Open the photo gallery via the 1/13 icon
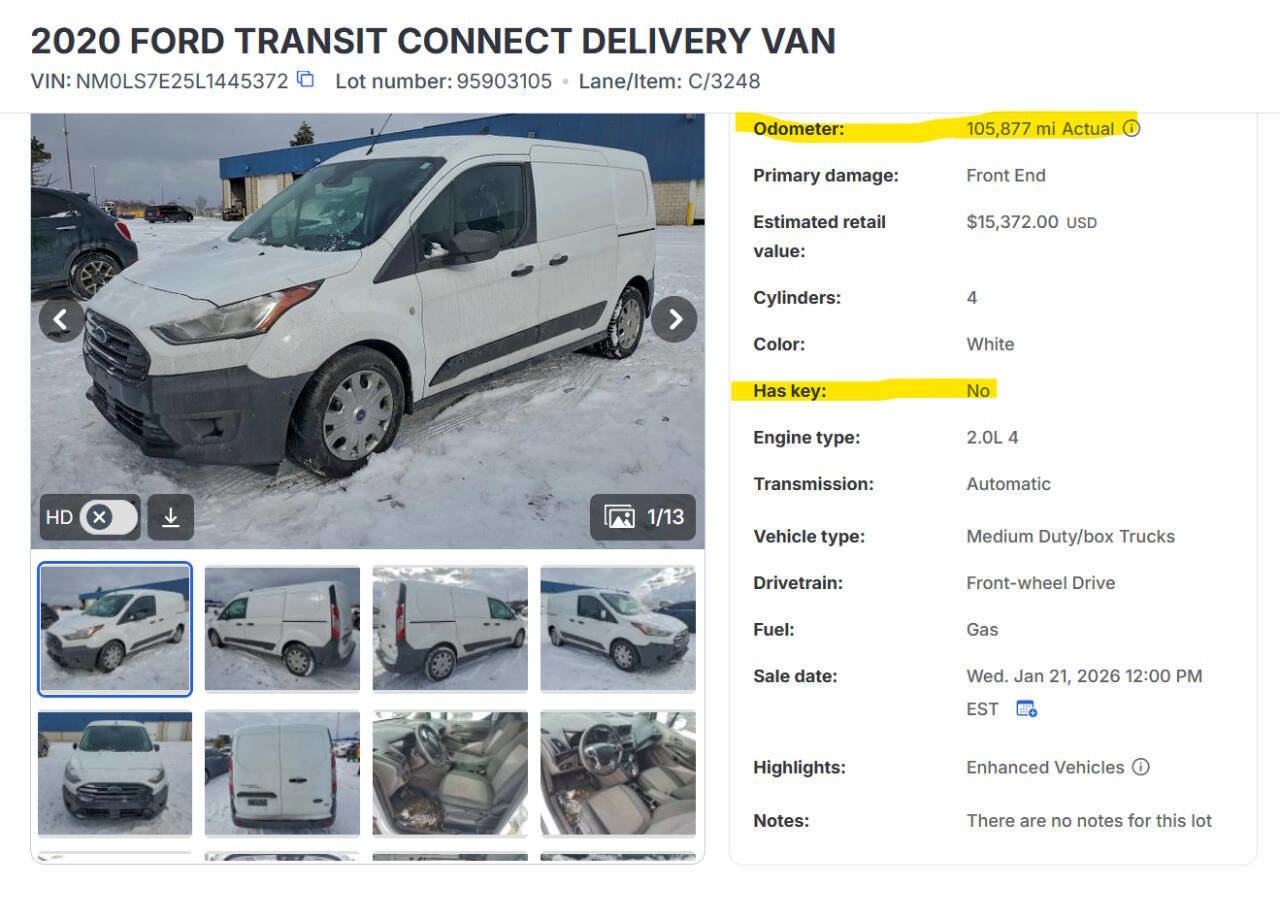Image resolution: width=1280 pixels, height=916 pixels. click(x=643, y=518)
